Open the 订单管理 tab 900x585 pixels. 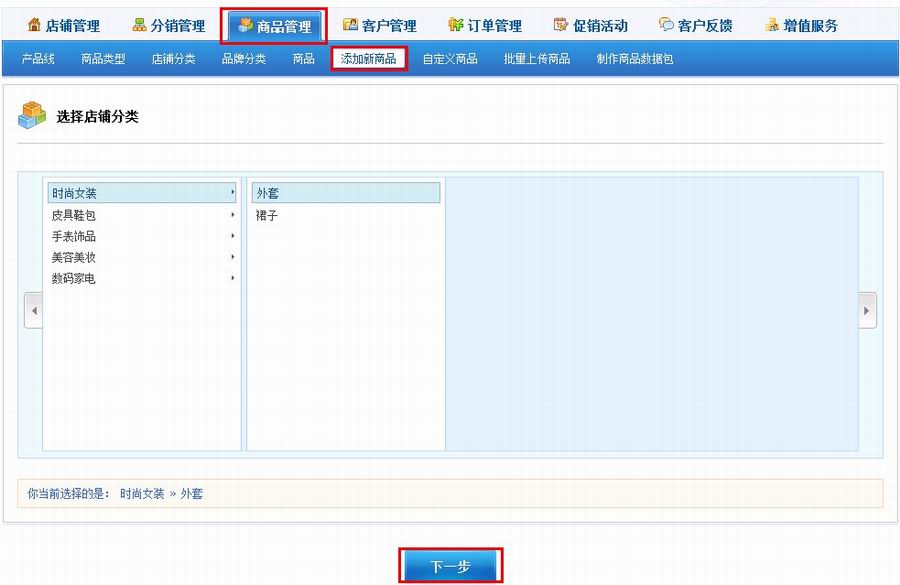click(486, 25)
